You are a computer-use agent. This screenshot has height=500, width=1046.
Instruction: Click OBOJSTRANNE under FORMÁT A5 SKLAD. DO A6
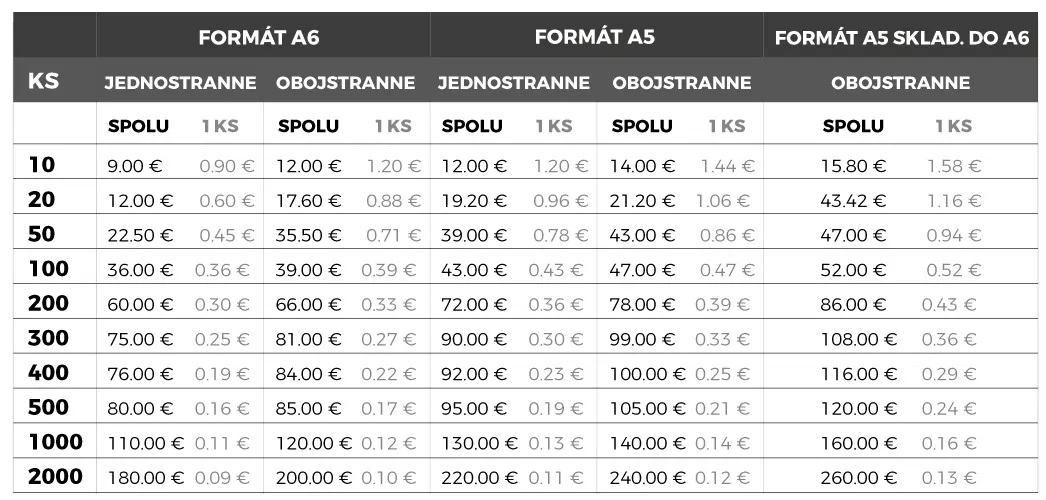click(x=900, y=83)
